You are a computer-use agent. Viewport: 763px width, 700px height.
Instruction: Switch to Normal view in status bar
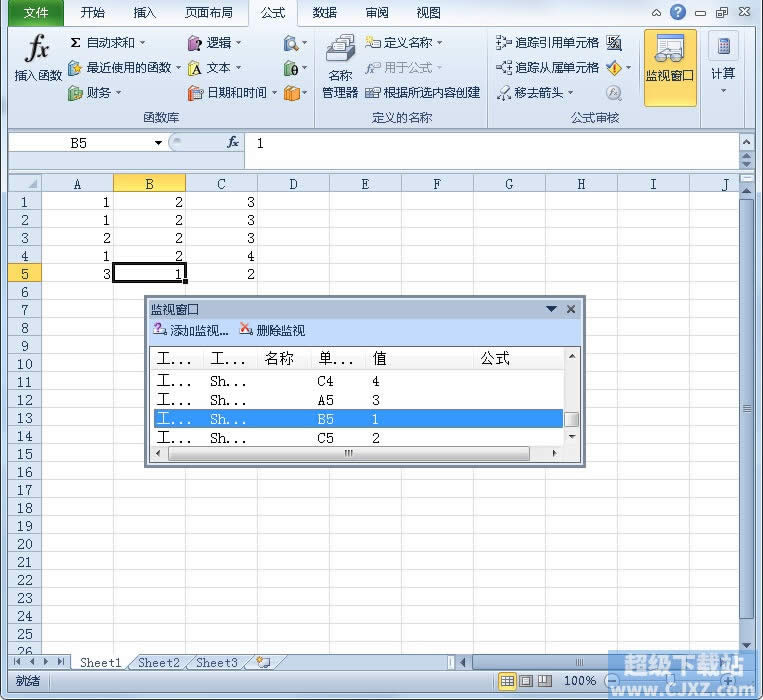point(508,681)
